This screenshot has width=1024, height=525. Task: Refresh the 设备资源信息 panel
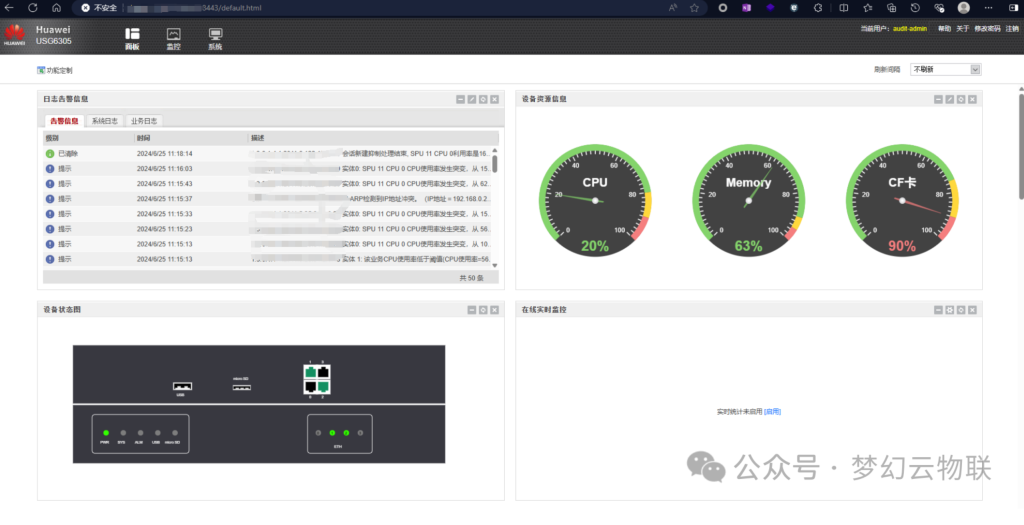click(961, 99)
